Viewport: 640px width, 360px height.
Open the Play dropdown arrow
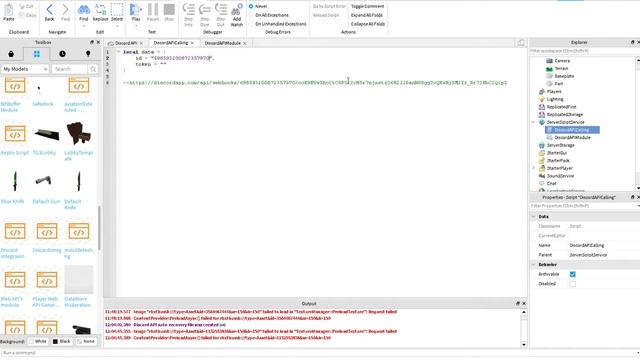[x=136, y=26]
